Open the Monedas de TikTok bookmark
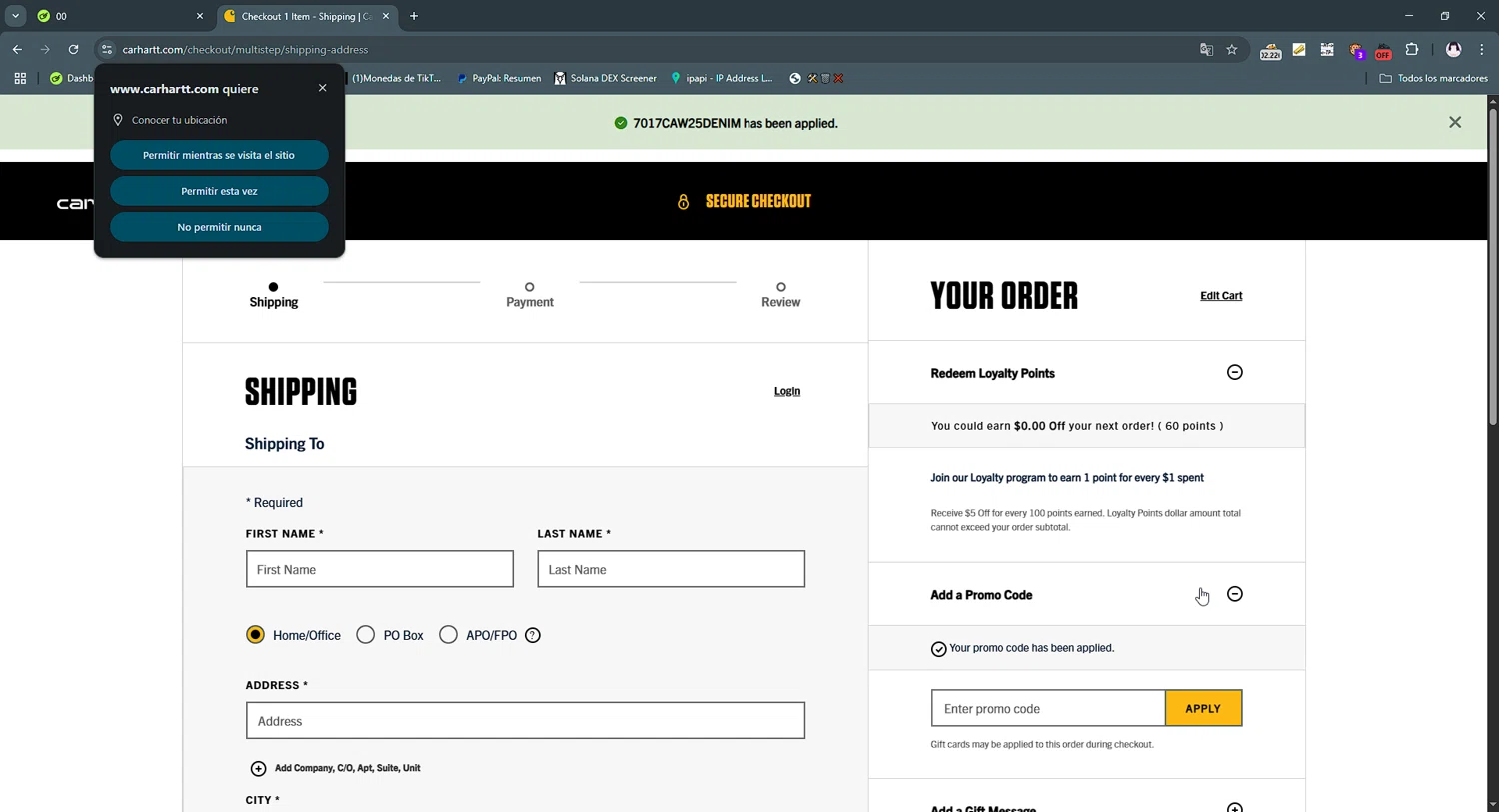Image resolution: width=1499 pixels, height=812 pixels. pos(396,78)
